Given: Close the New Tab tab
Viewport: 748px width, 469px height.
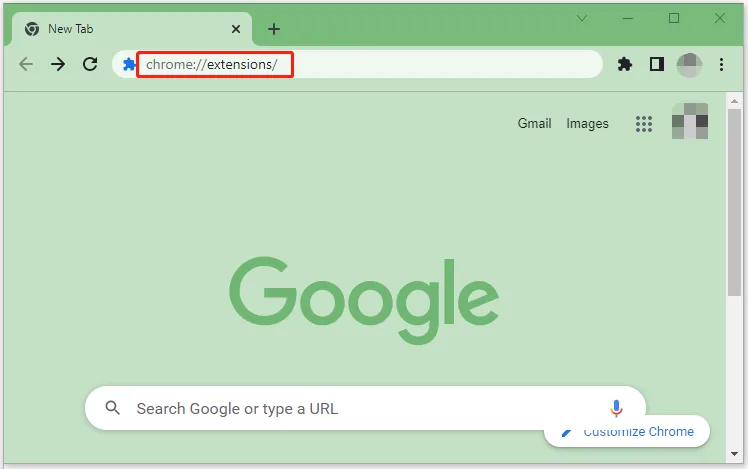Looking at the screenshot, I should point(236,29).
